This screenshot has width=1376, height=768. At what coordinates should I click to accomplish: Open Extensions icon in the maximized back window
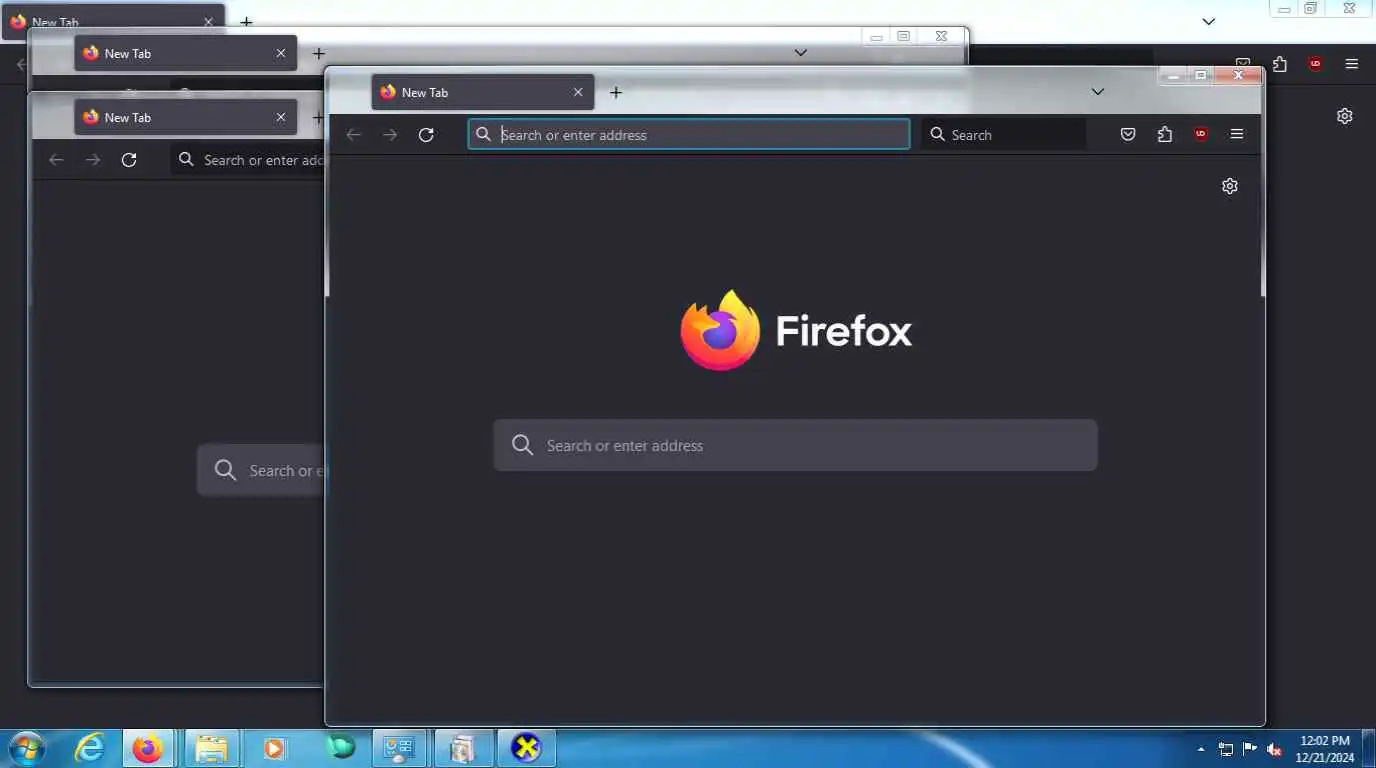tap(1280, 64)
